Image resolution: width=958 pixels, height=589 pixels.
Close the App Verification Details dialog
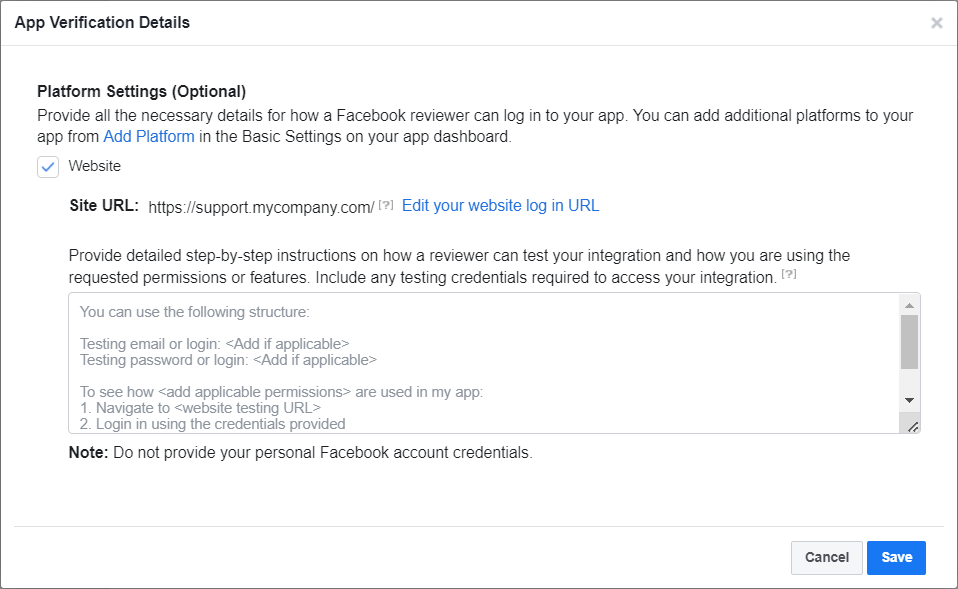coord(936,22)
